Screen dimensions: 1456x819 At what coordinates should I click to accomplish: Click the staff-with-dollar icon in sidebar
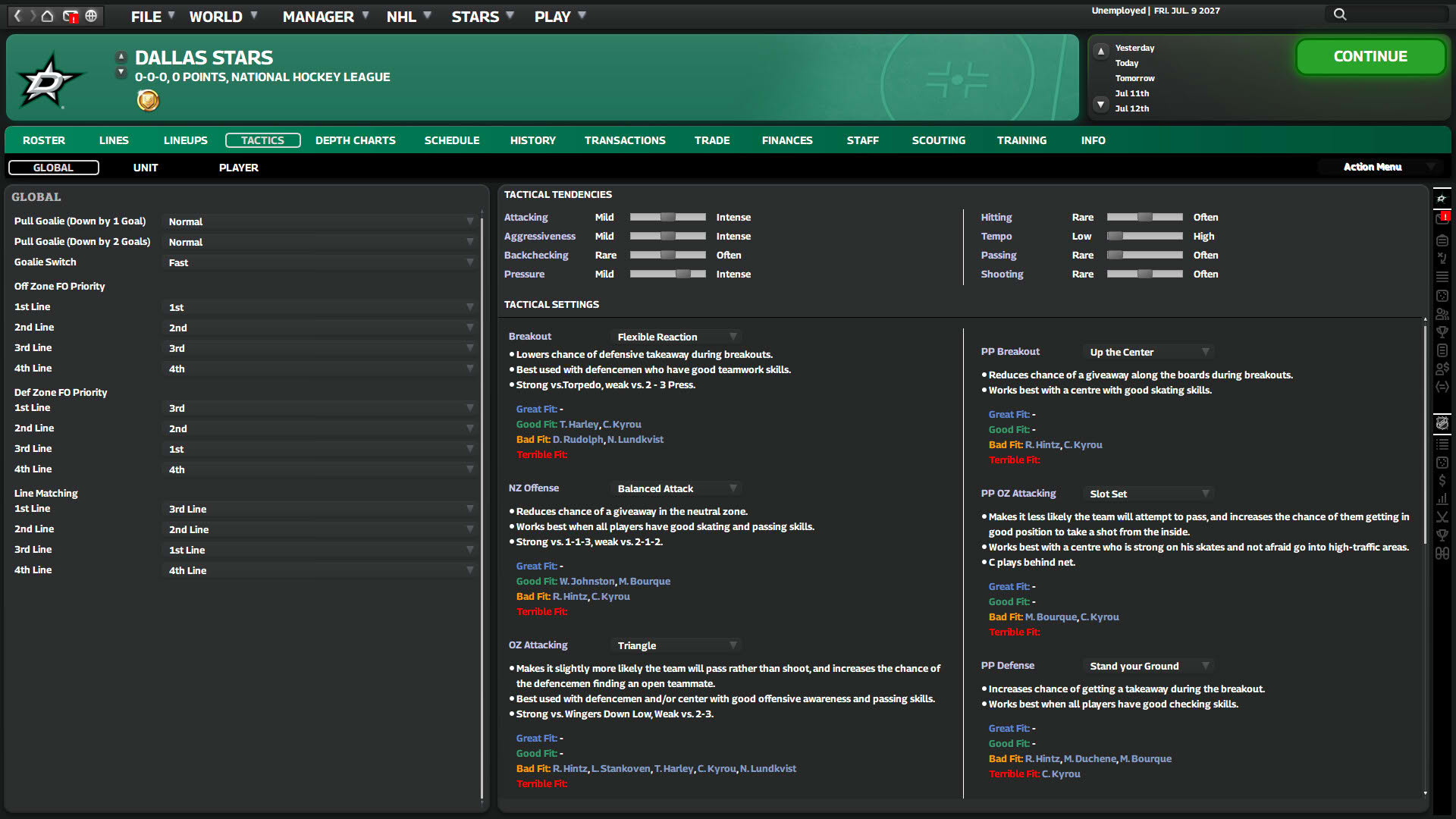click(x=1442, y=369)
